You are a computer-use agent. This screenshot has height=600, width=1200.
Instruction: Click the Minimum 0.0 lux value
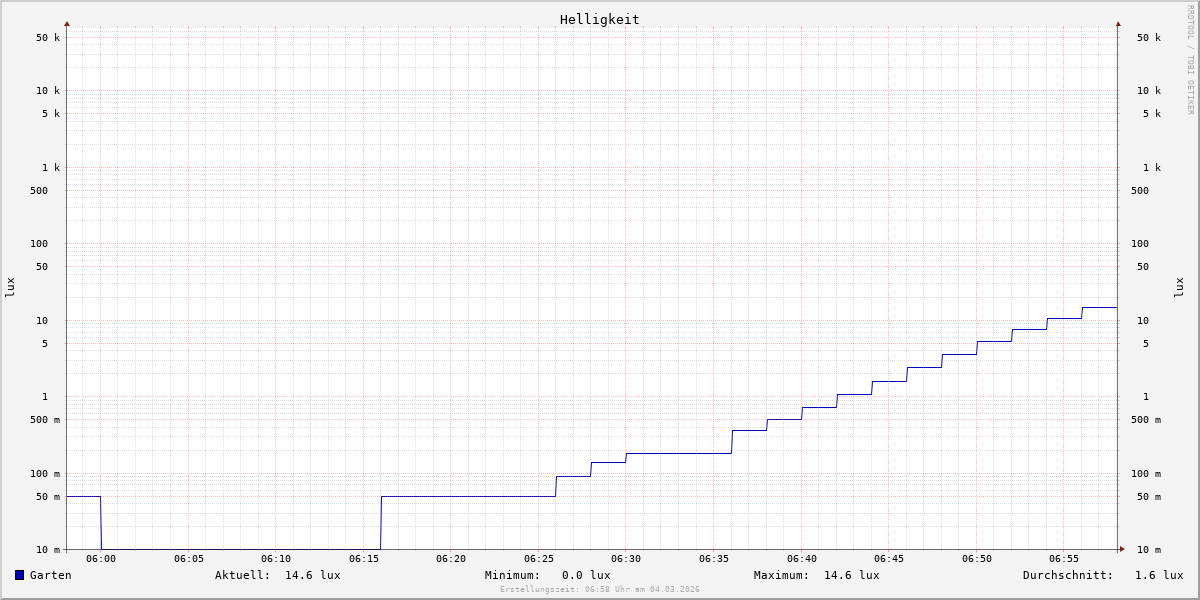(585, 575)
